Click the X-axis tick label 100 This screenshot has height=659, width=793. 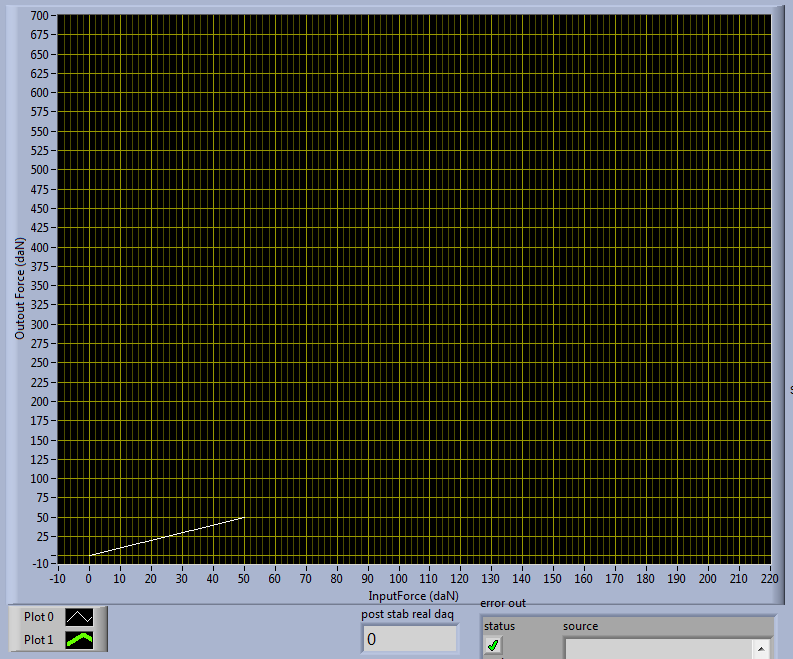[x=399, y=577]
